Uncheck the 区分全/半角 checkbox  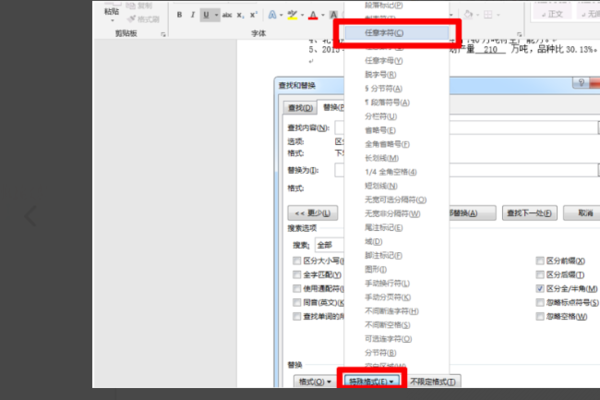pyautogui.click(x=540, y=288)
